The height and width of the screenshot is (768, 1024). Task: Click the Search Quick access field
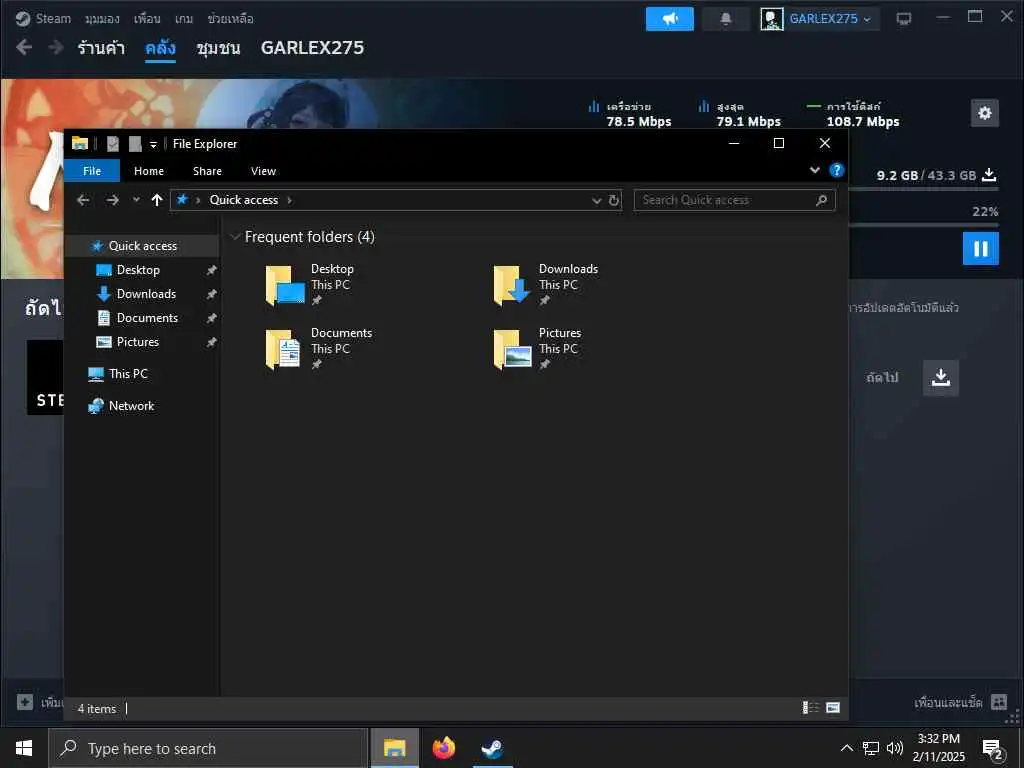point(734,200)
